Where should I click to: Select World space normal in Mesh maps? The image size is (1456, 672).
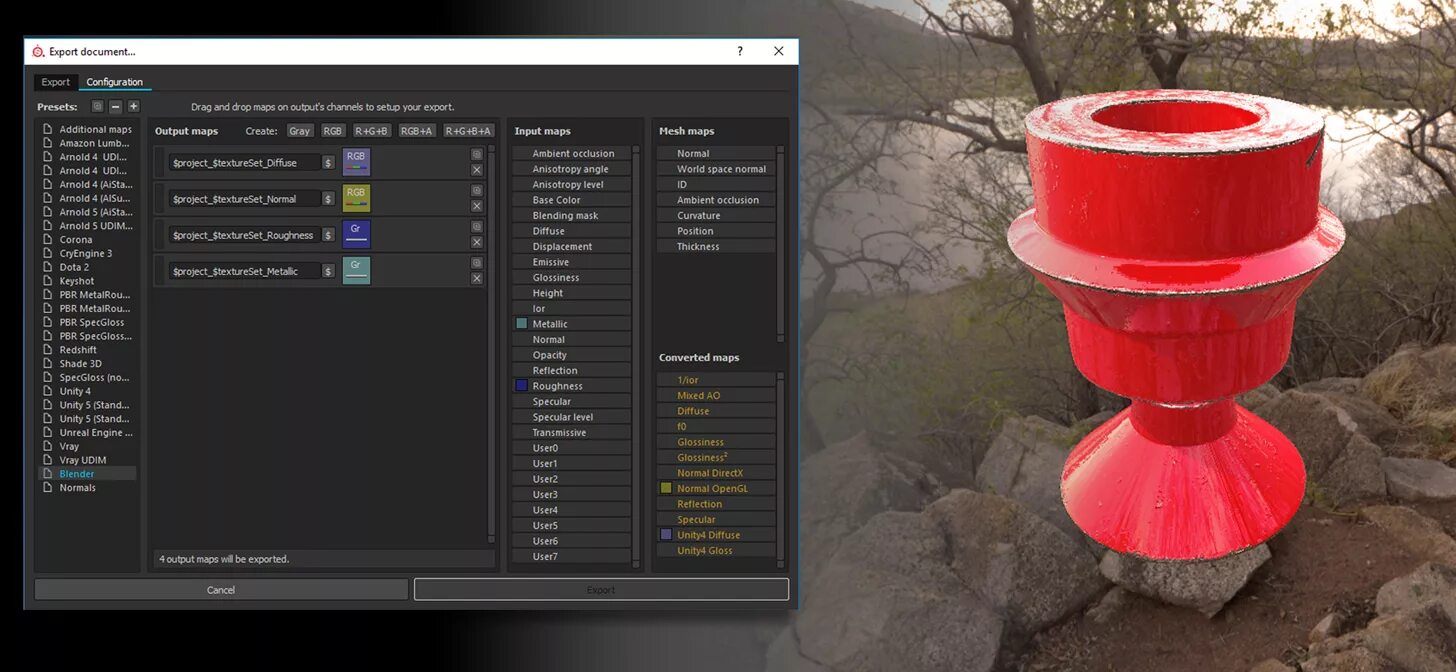(x=716, y=169)
